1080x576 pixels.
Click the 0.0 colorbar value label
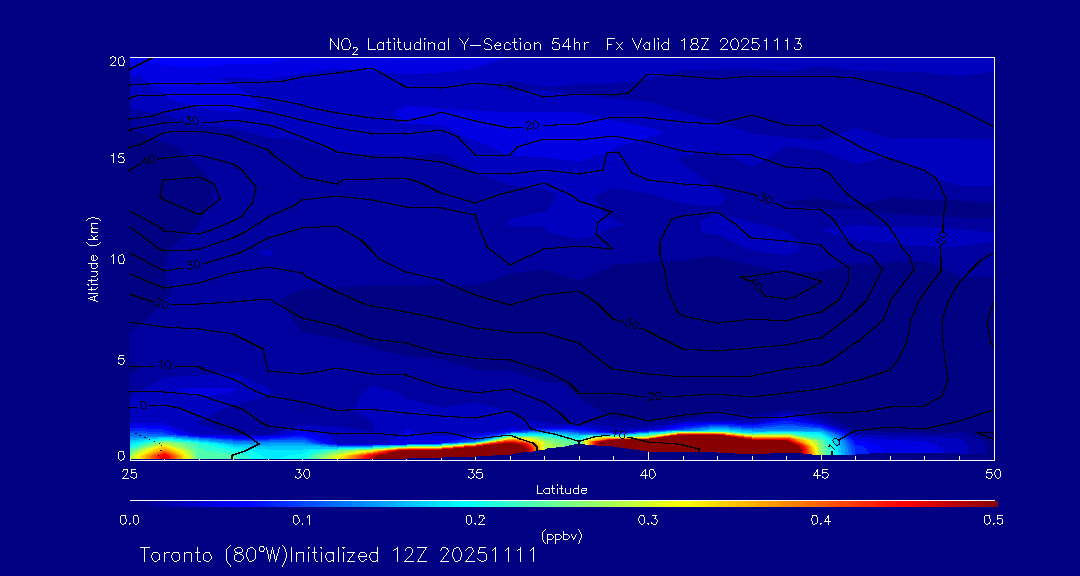[x=129, y=520]
